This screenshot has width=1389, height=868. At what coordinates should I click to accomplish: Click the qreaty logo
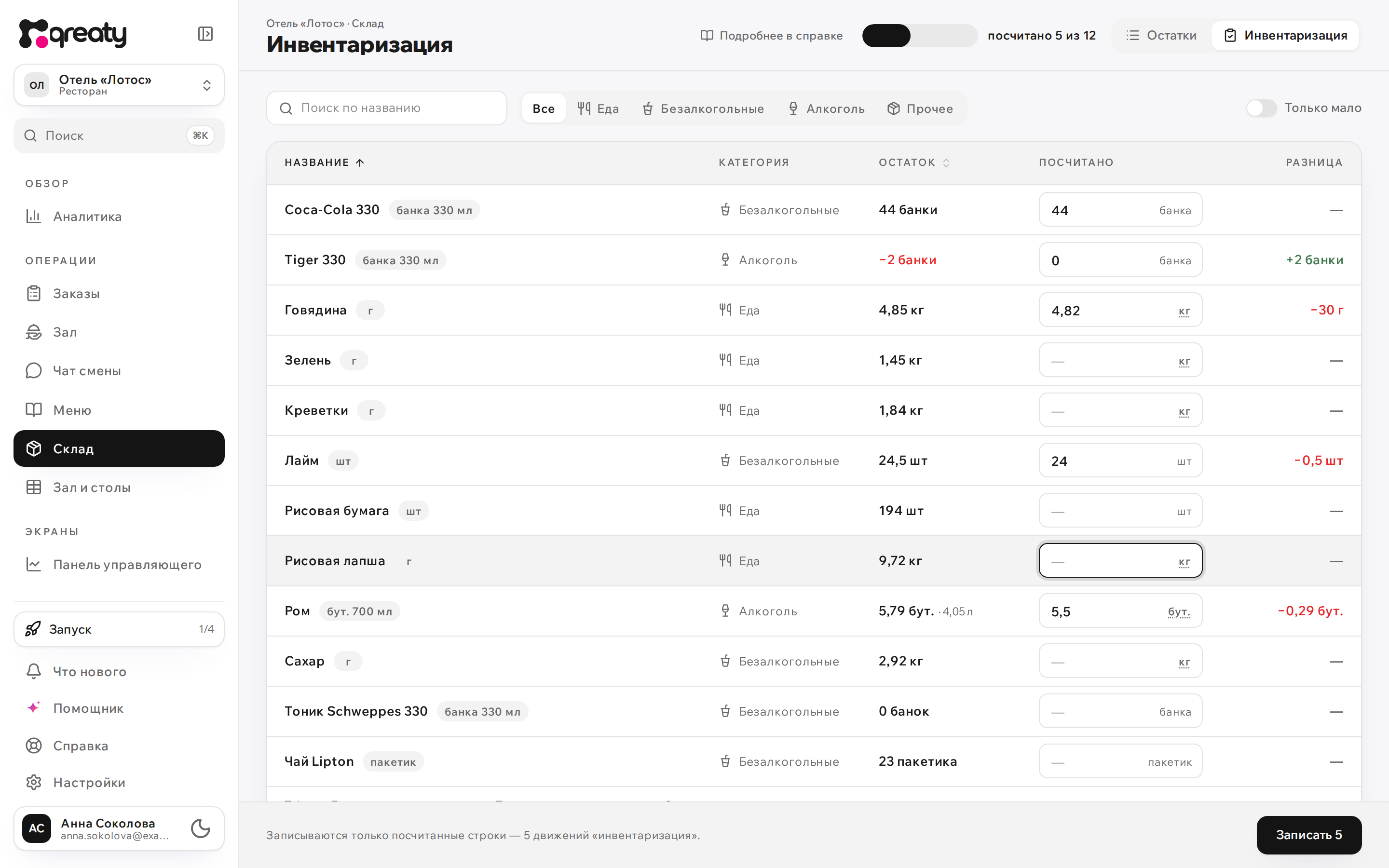click(73, 34)
